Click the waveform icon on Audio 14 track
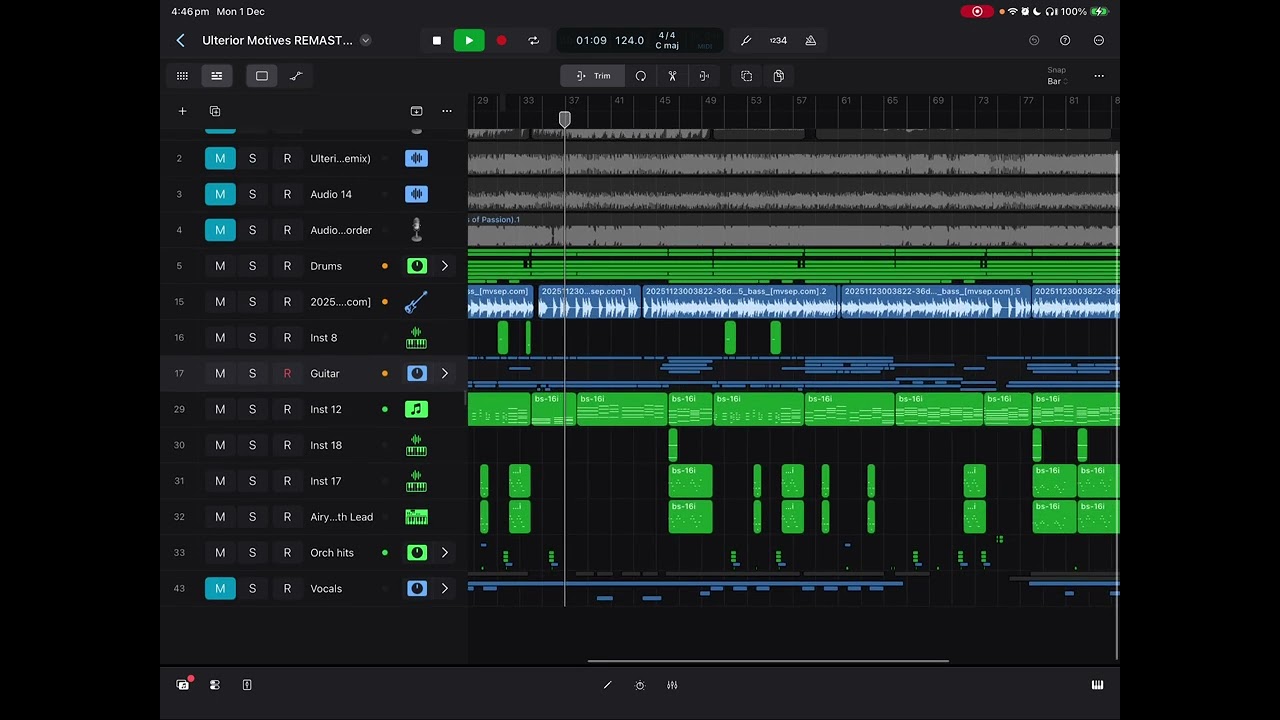The image size is (1280, 720). point(417,194)
